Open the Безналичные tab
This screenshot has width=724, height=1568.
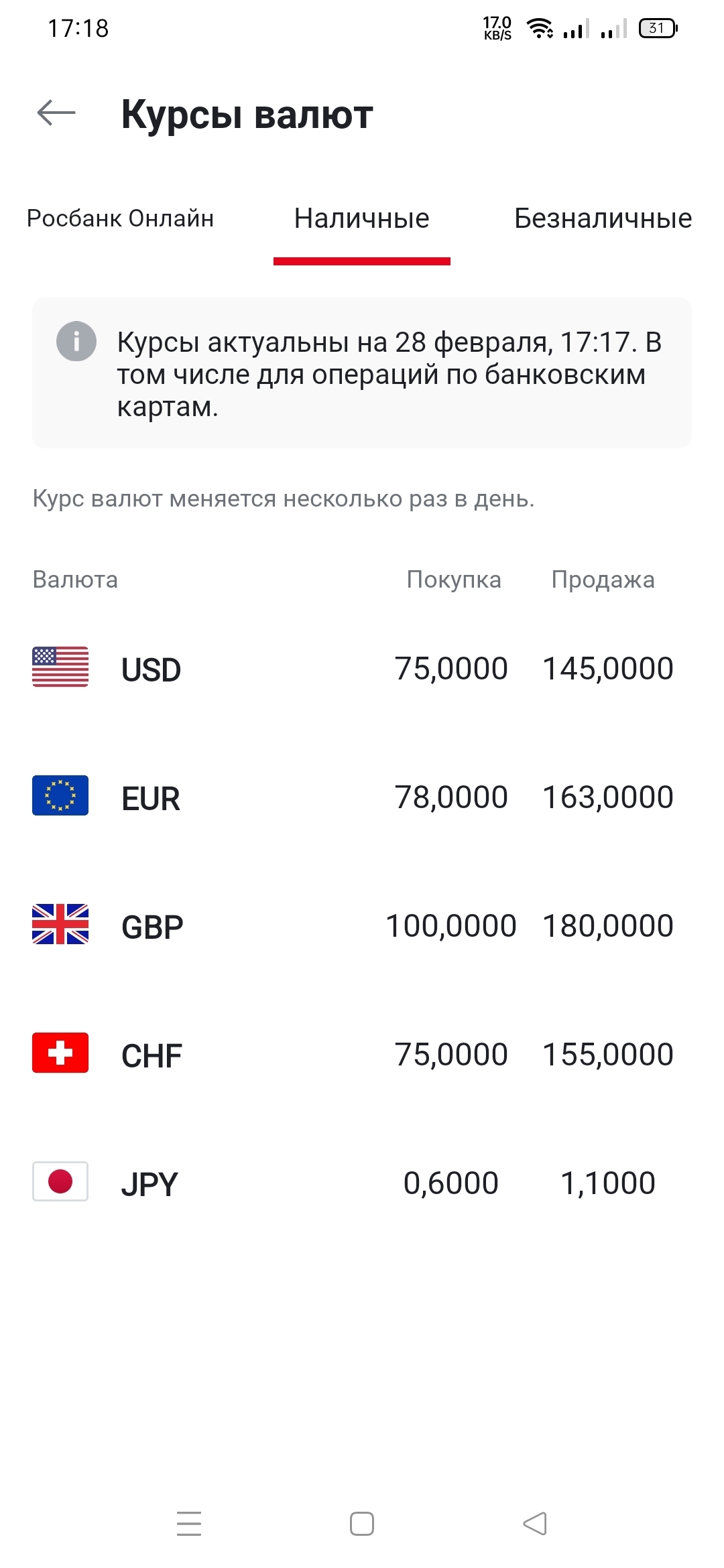point(603,218)
